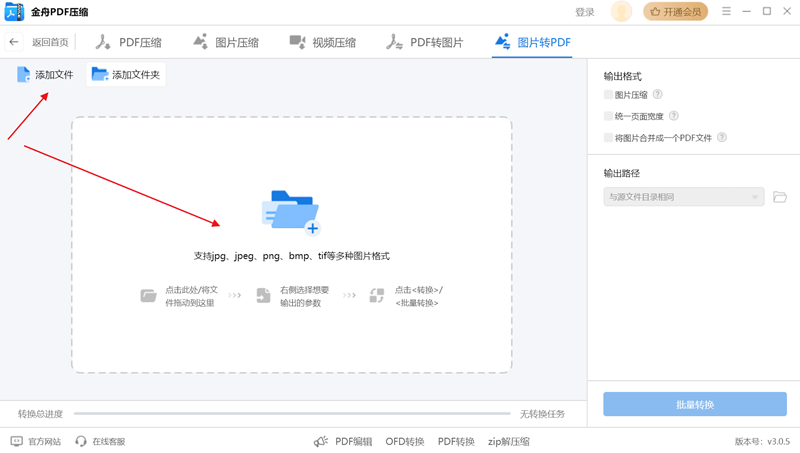Click the browse output folder icon
The width and height of the screenshot is (800, 453).
pos(780,197)
